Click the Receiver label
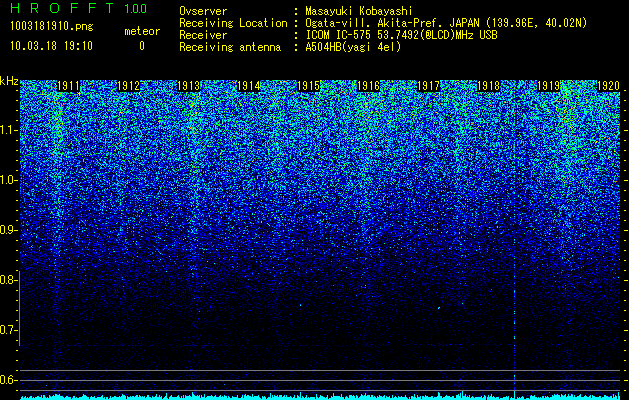The image size is (629, 400). 203,35
